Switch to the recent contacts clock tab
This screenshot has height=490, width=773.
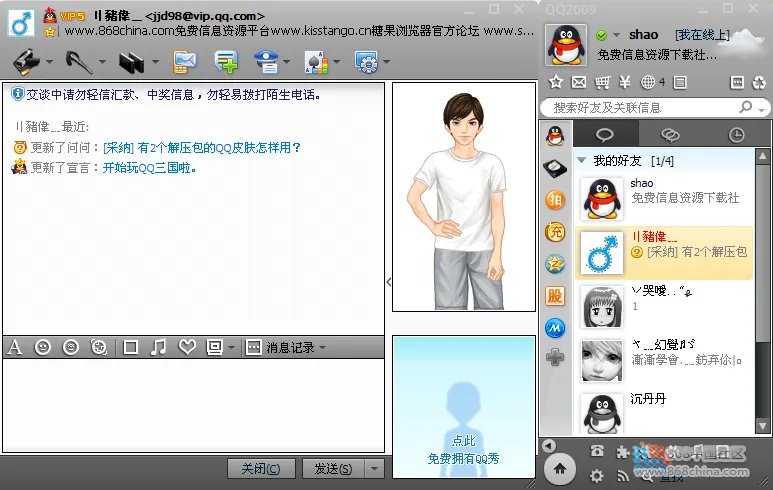[x=736, y=135]
